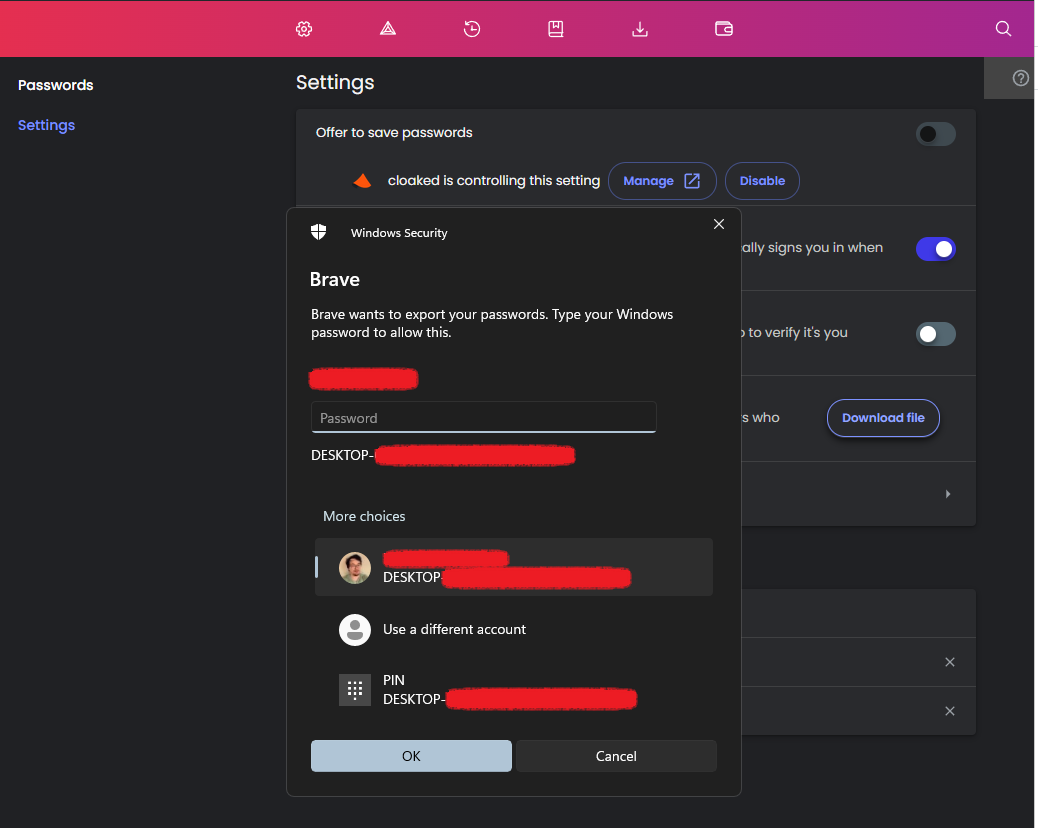Open the Settings sidebar section
This screenshot has width=1038, height=828.
click(46, 125)
